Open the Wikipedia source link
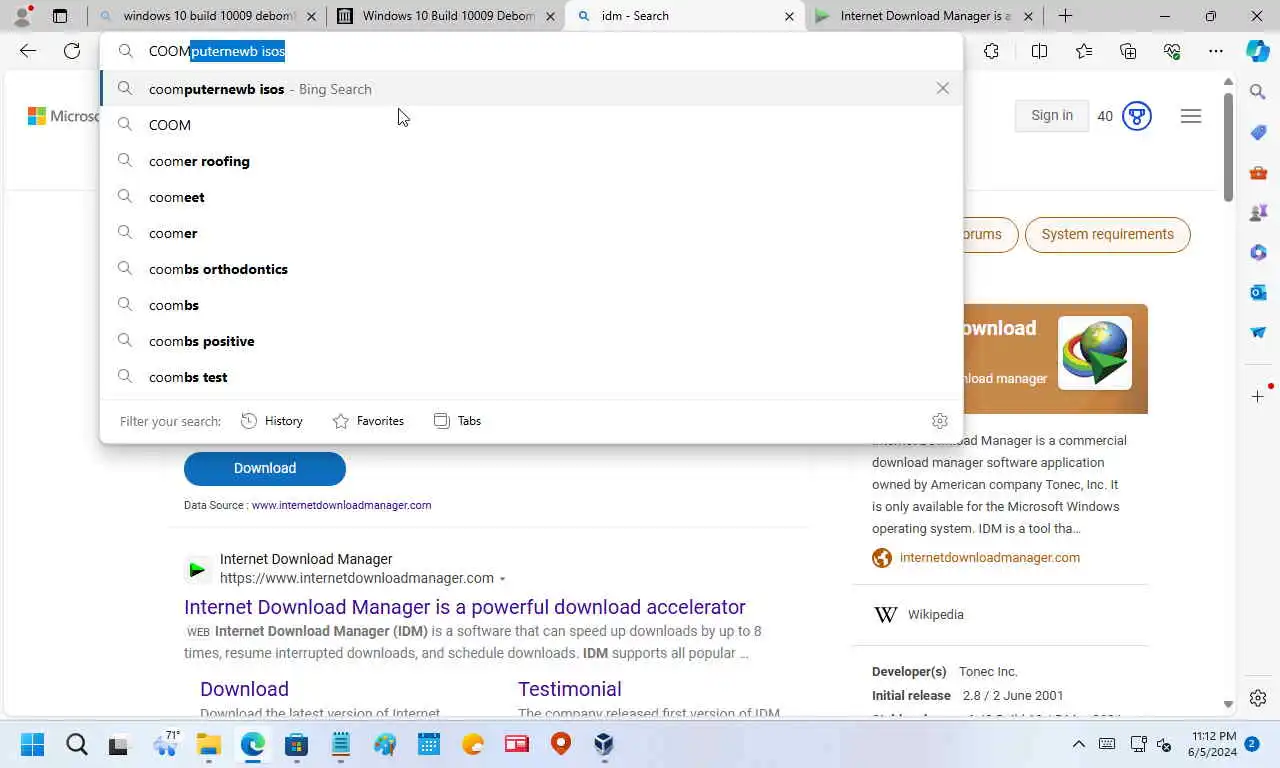This screenshot has height=768, width=1280. tap(936, 615)
